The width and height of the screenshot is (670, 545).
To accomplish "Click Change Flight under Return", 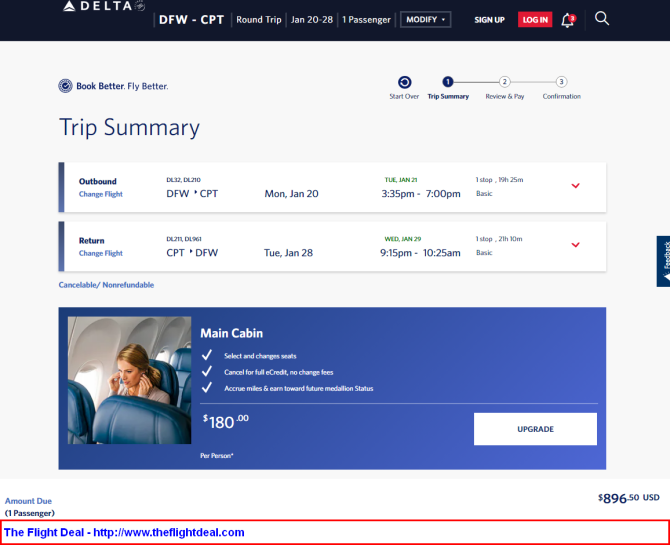I will [x=101, y=253].
